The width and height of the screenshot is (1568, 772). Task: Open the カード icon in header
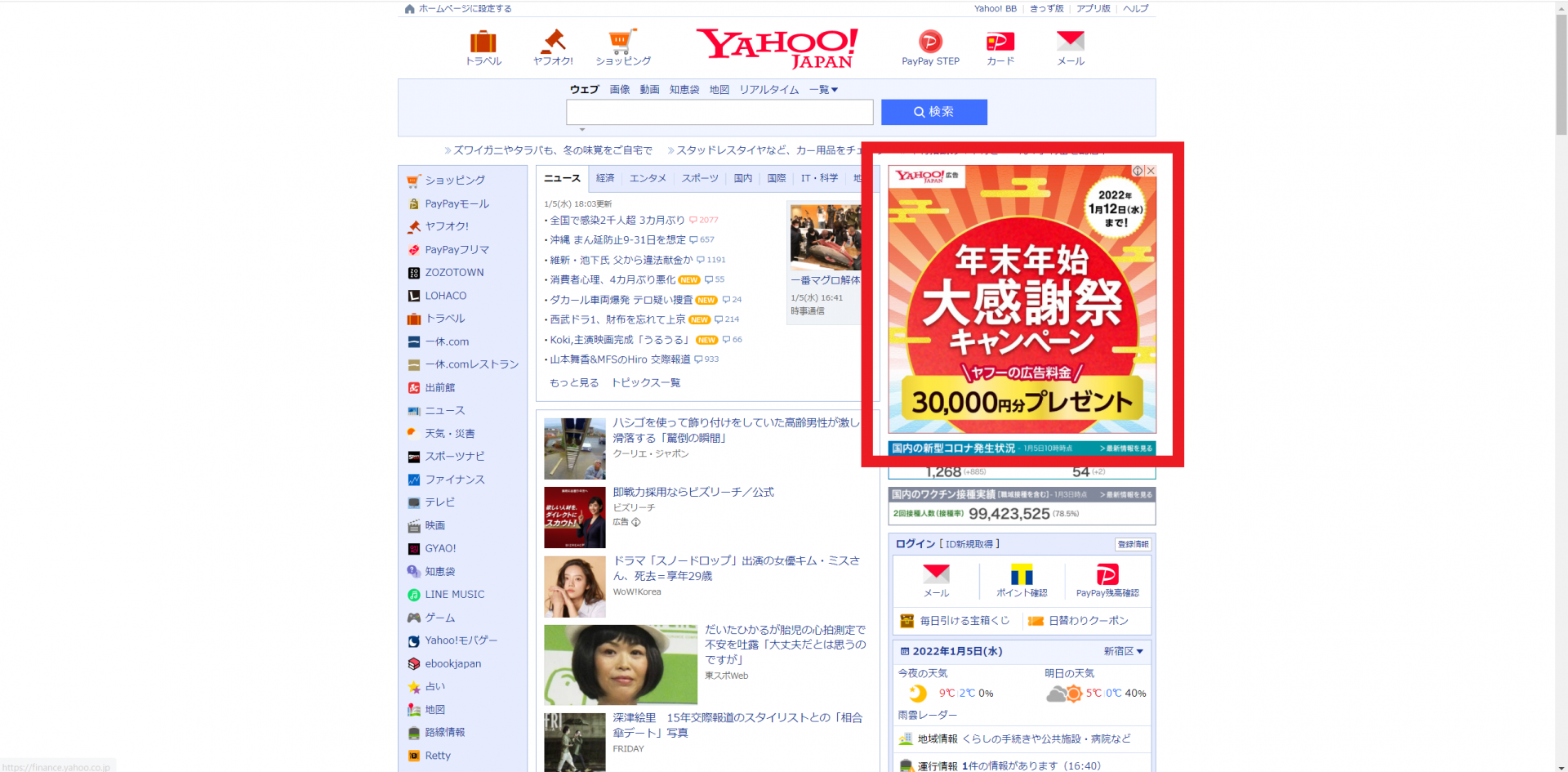(1000, 41)
